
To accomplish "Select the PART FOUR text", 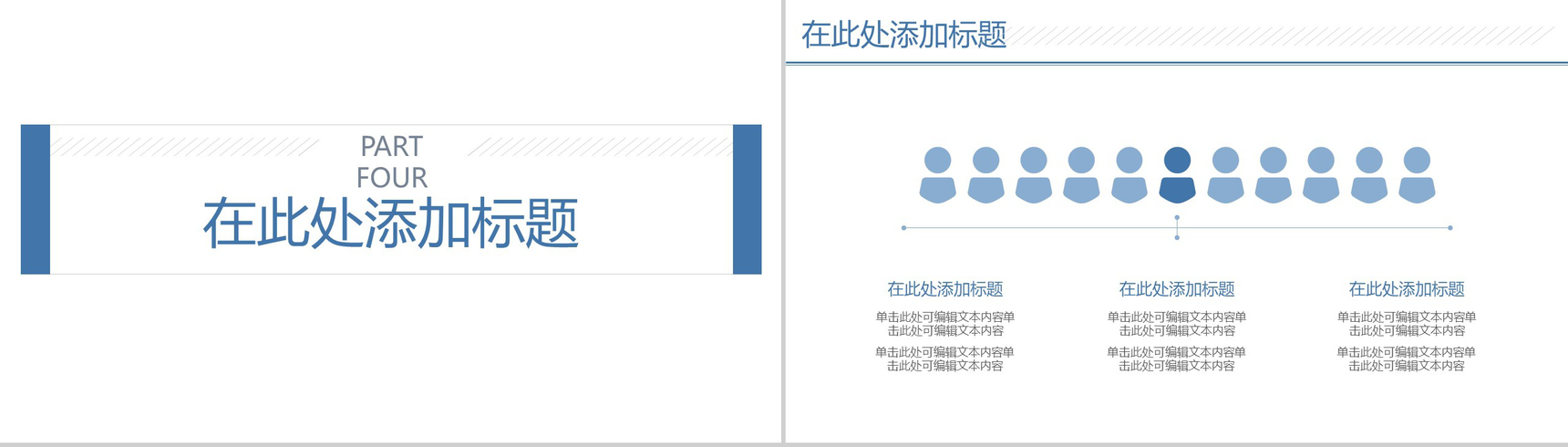I will (392, 161).
